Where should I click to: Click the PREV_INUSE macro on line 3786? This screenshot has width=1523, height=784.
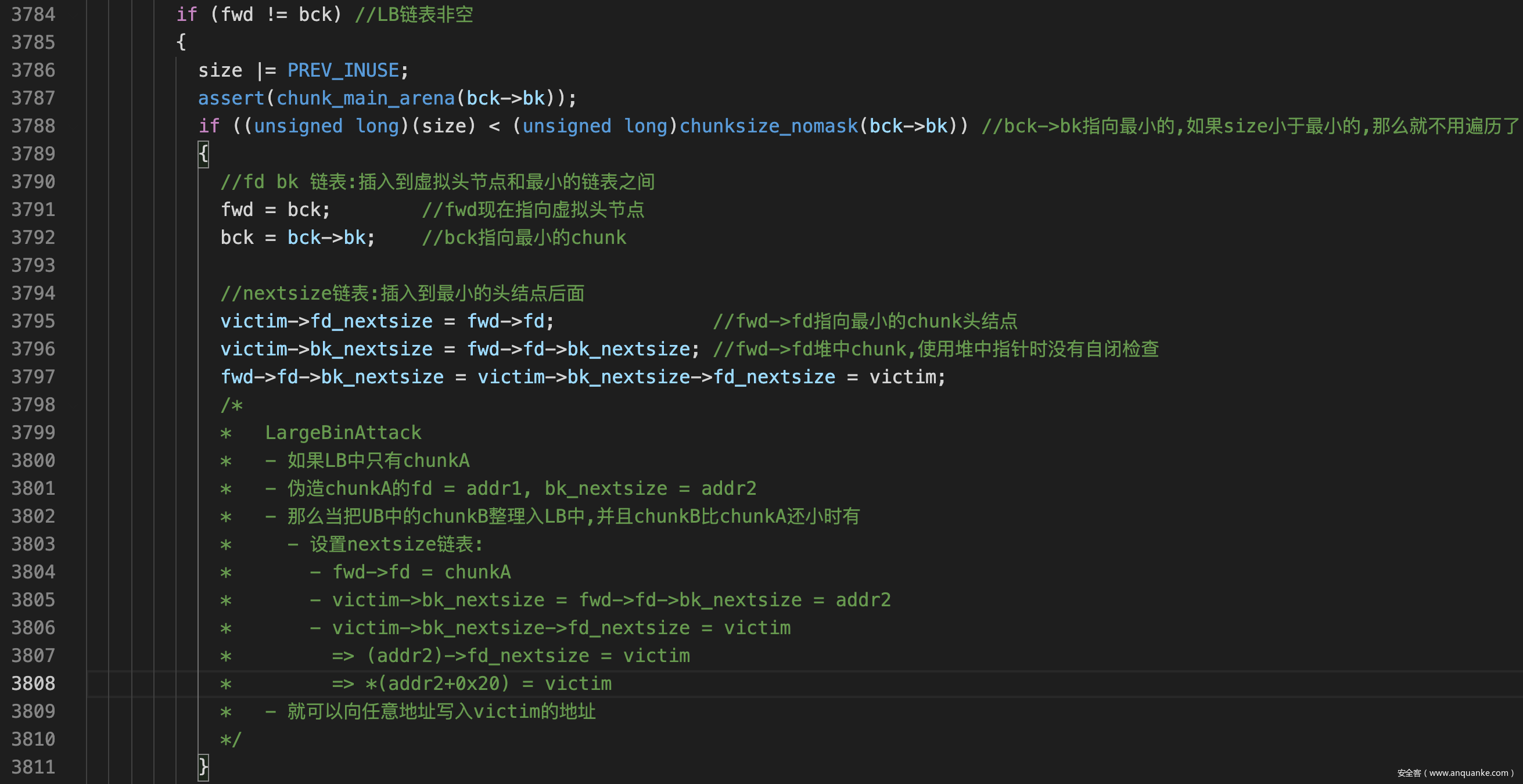coord(343,70)
